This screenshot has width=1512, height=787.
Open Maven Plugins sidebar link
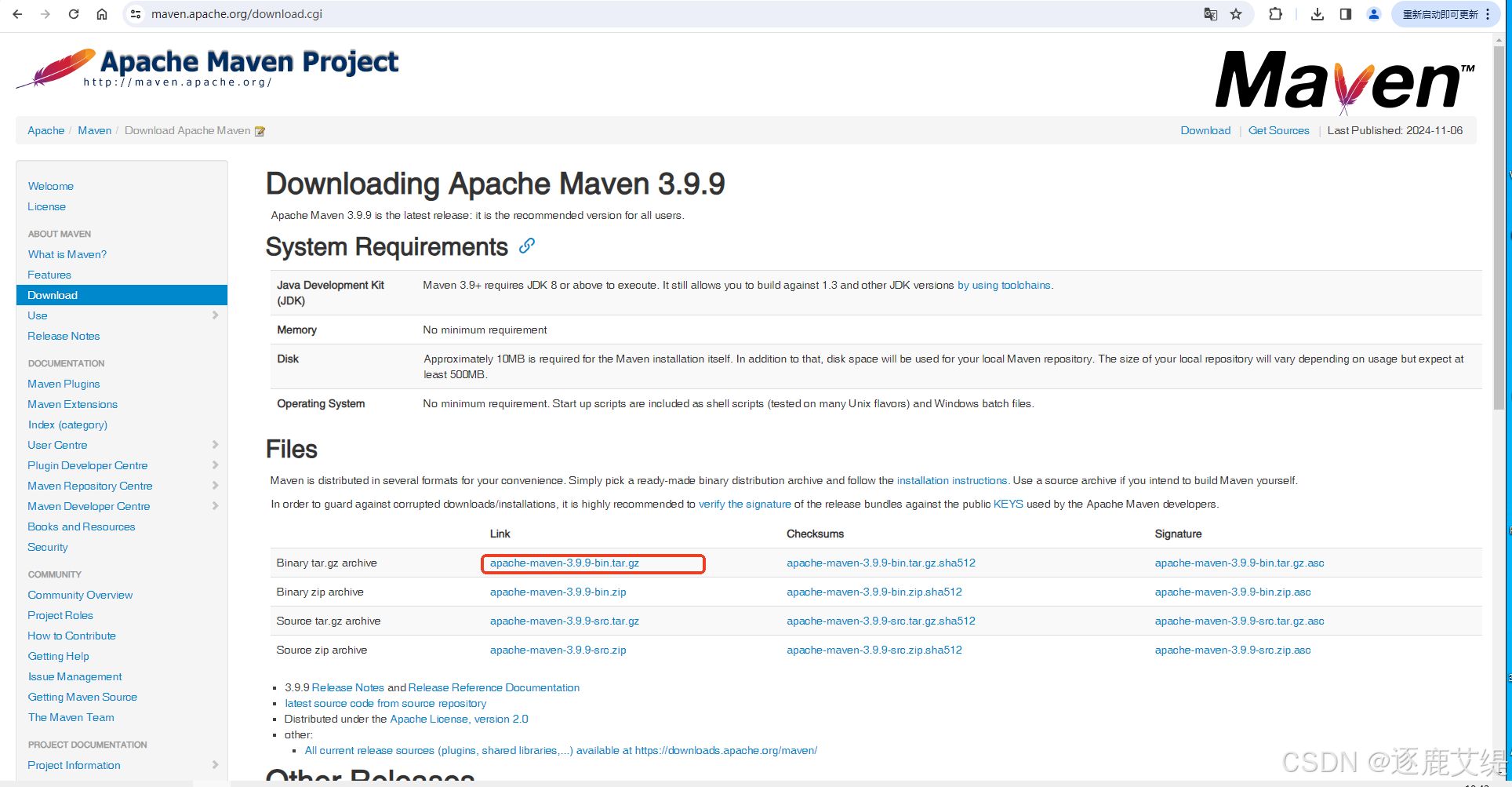point(64,384)
